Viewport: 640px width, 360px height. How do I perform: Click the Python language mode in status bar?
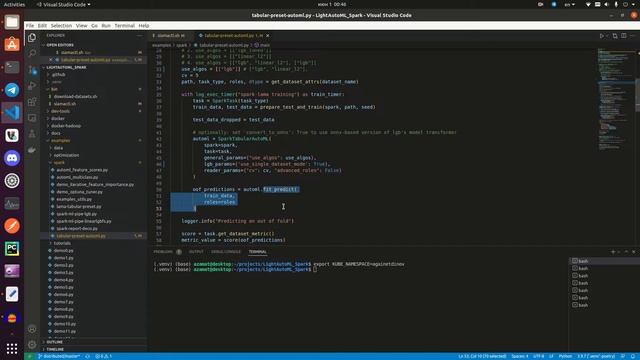(565, 356)
